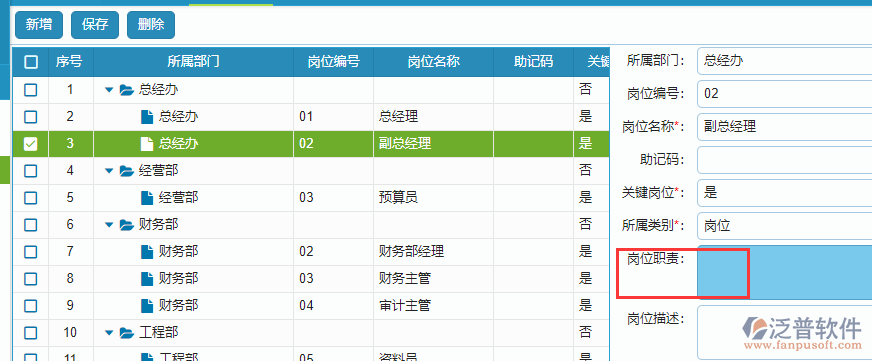Collapse the 经营部 tree node arrow

coord(109,171)
